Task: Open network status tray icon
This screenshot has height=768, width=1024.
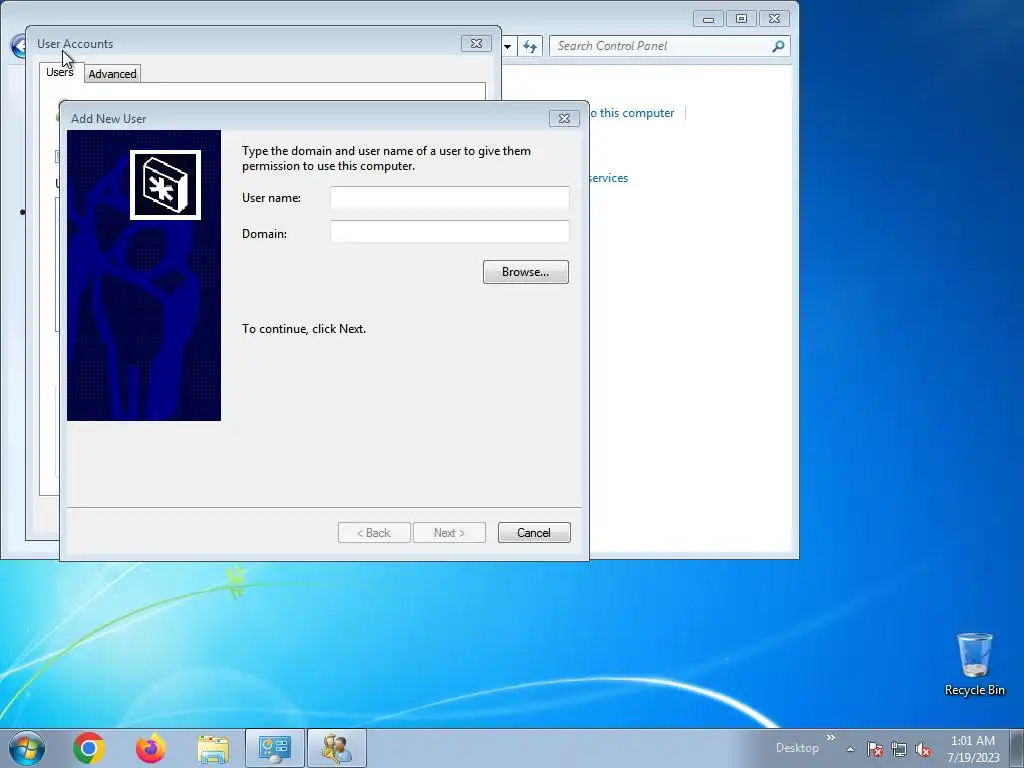Action: pos(899,749)
